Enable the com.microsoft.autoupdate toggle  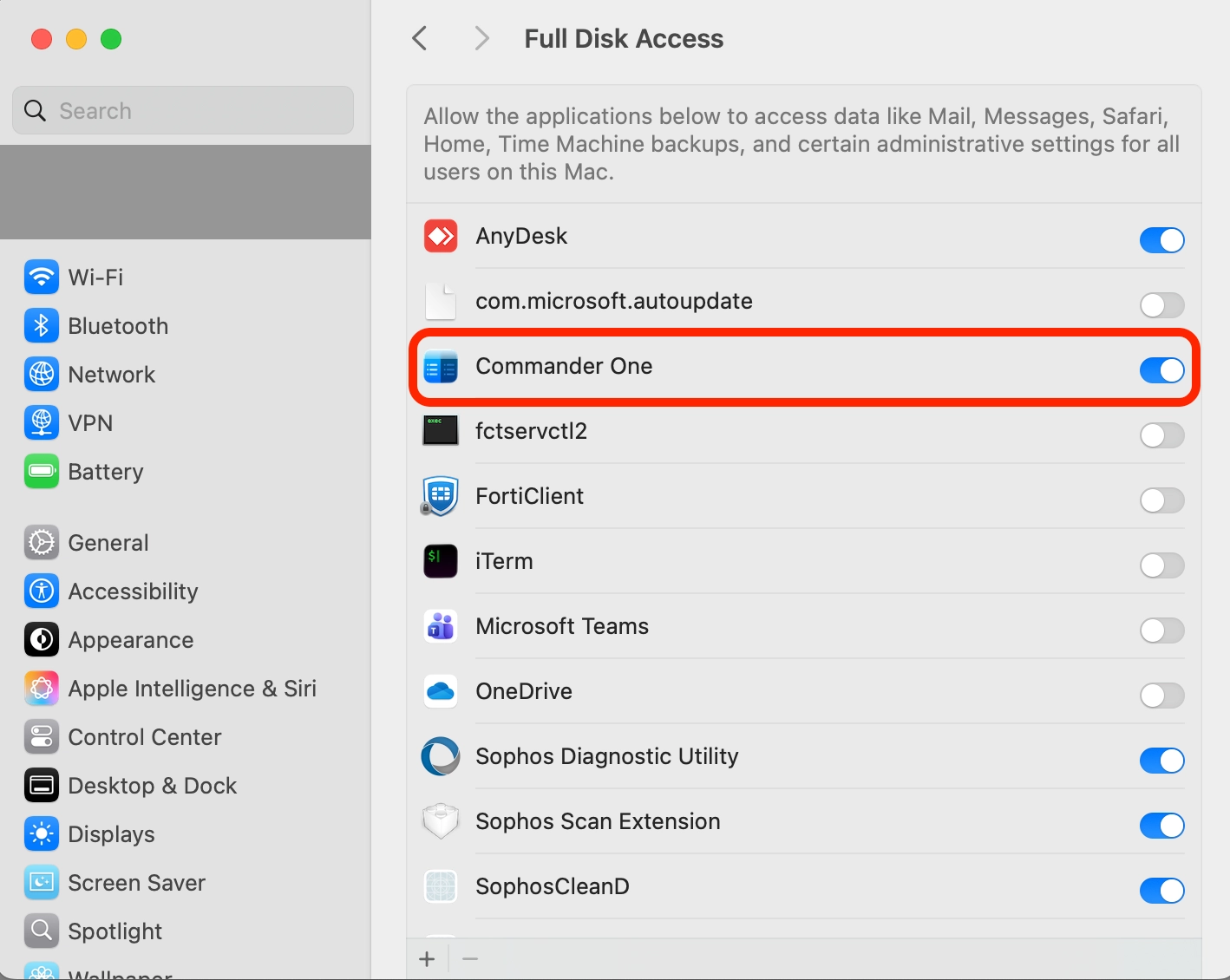click(1161, 305)
